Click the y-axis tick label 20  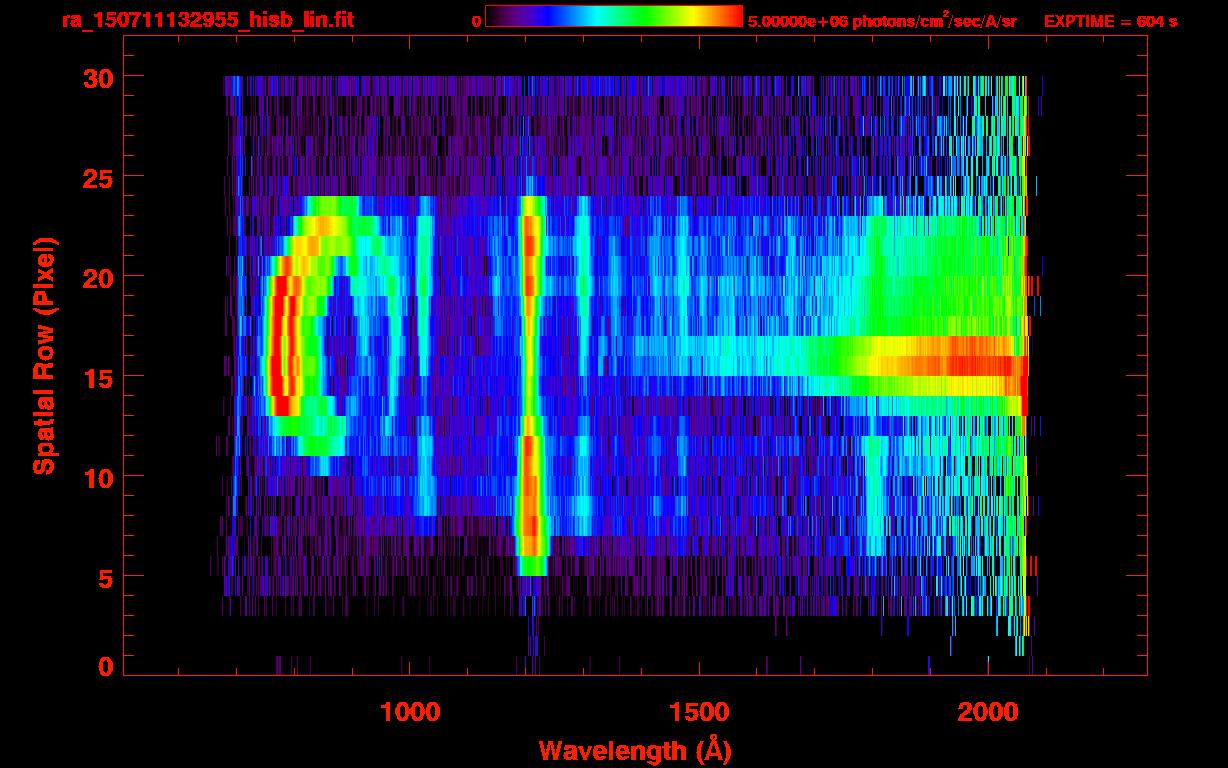click(96, 277)
